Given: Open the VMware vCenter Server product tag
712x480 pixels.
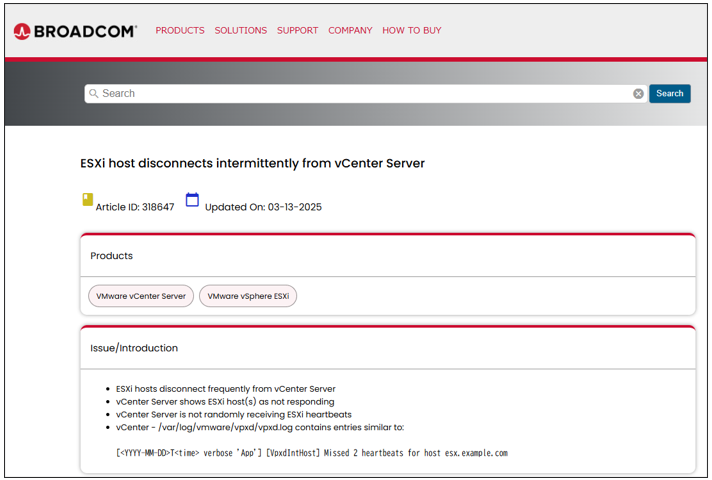Looking at the screenshot, I should click(x=141, y=296).
